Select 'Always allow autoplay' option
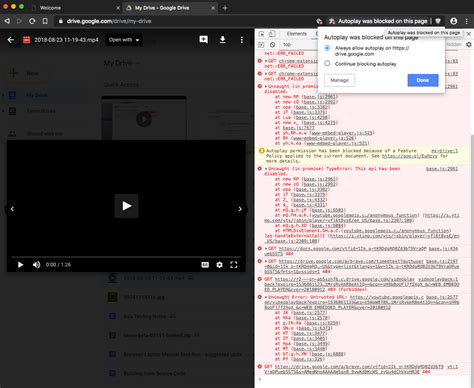Viewport: 474px width, 388px height. (x=327, y=48)
